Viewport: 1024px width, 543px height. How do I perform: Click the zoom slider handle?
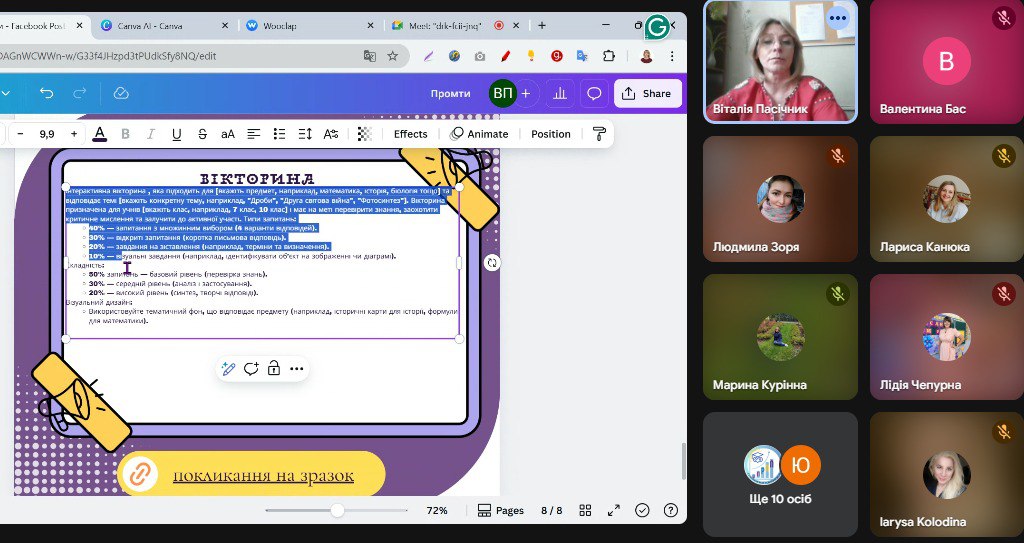point(338,510)
